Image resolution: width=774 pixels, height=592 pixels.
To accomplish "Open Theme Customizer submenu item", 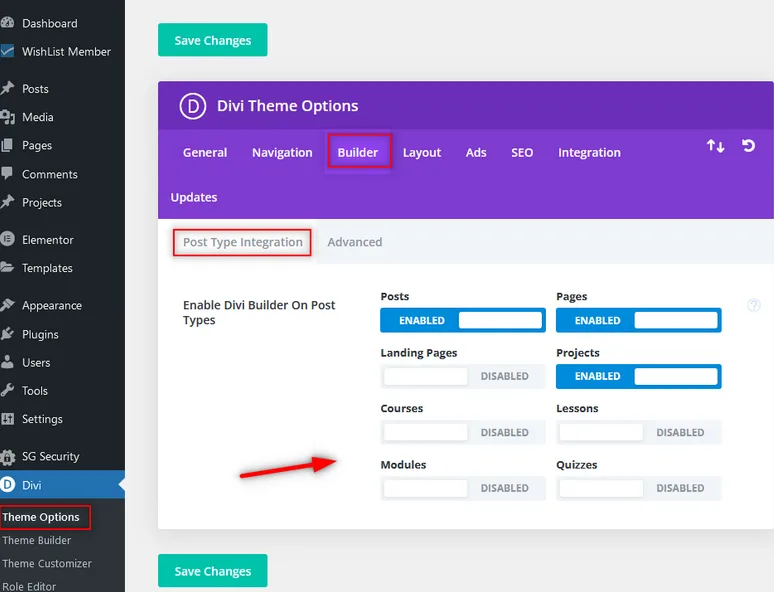I will (x=47, y=563).
